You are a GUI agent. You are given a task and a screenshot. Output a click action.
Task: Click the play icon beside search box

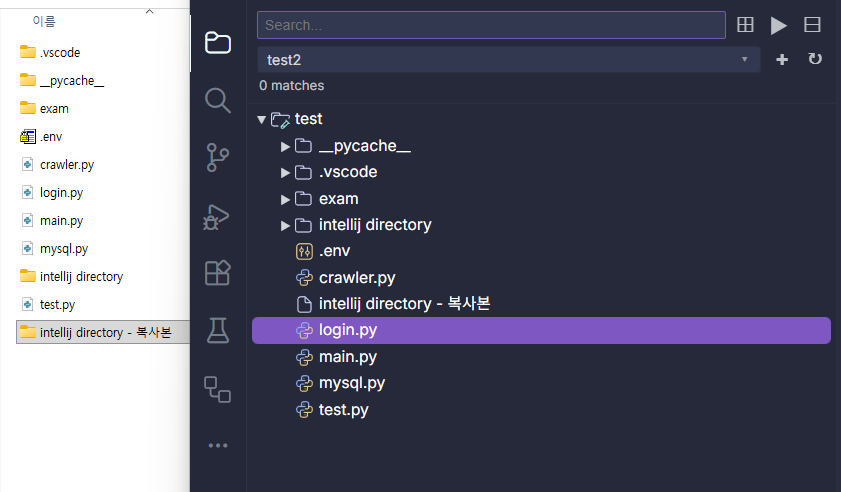(x=778, y=25)
